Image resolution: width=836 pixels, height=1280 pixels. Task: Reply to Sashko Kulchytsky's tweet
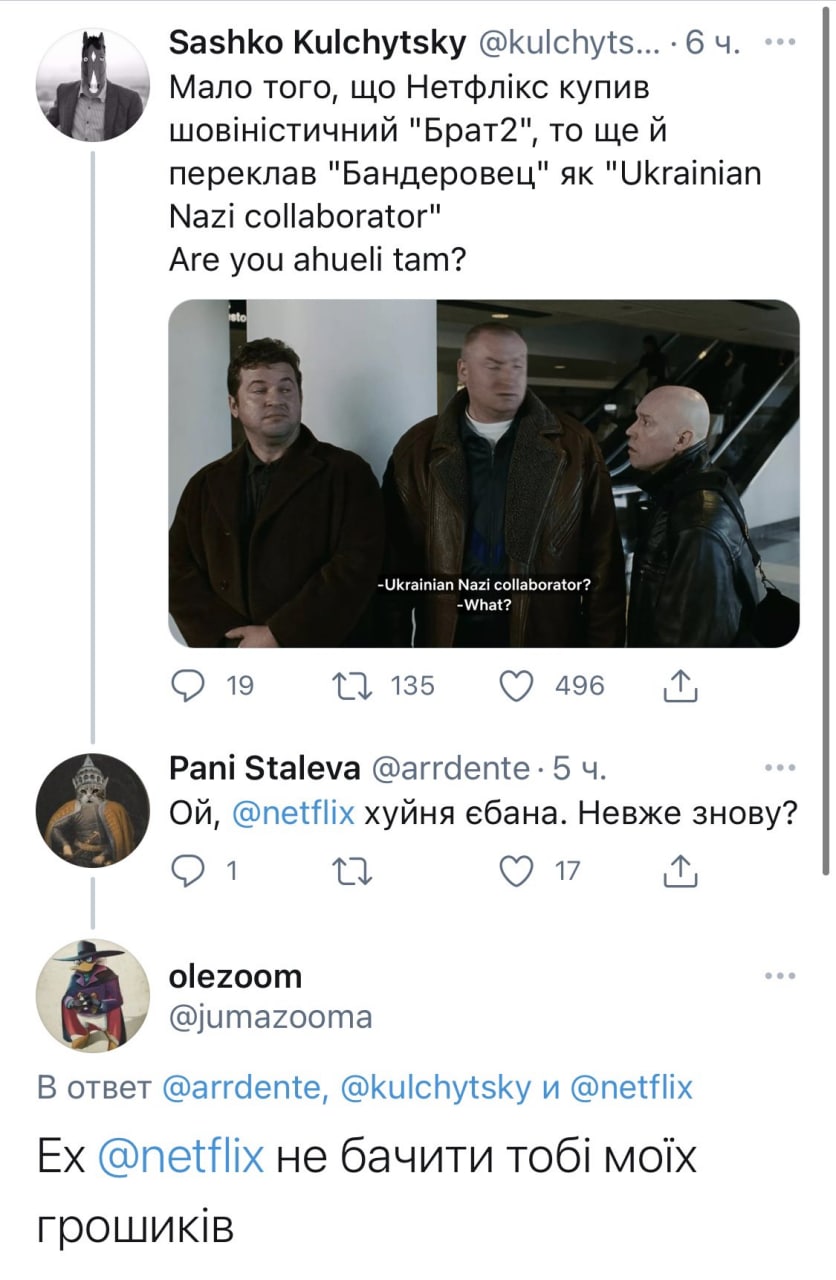188,685
